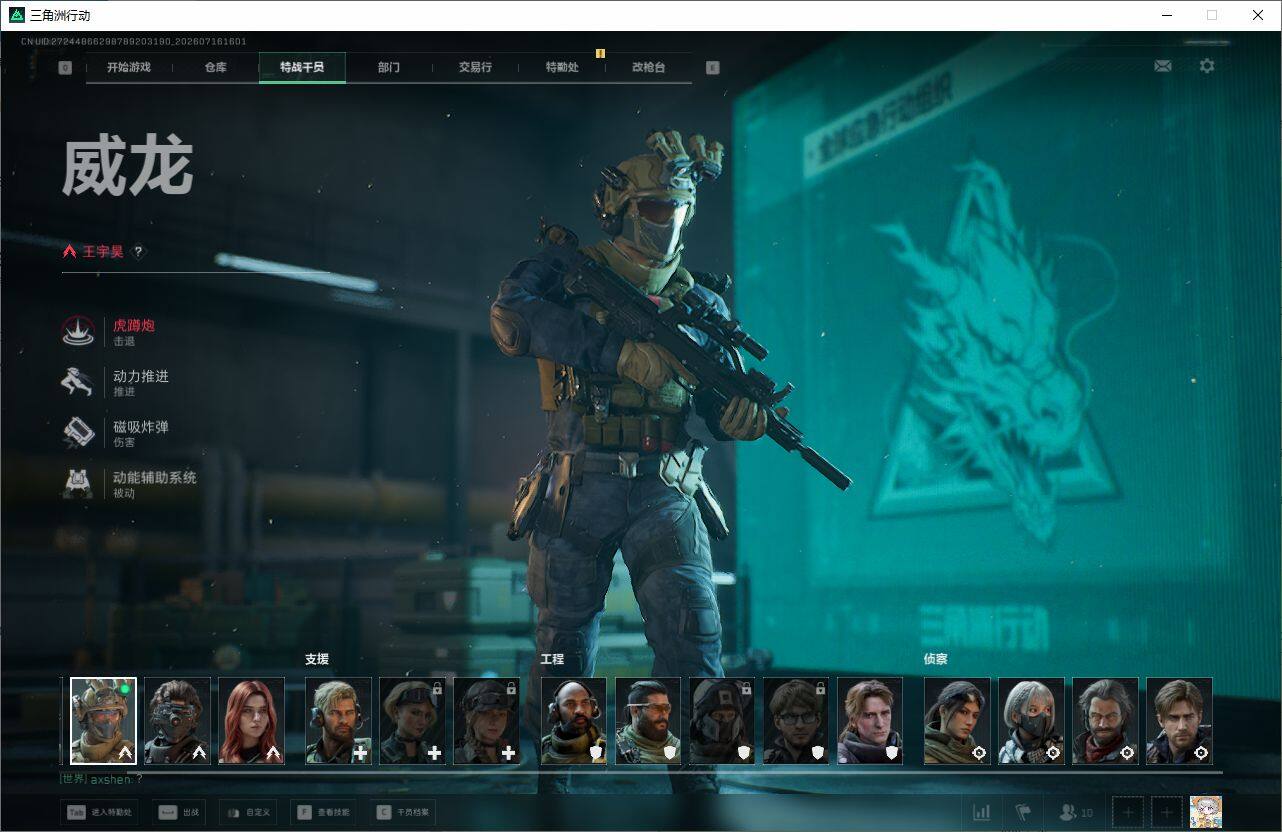Select the second locked support operator portrait

[x=486, y=721]
